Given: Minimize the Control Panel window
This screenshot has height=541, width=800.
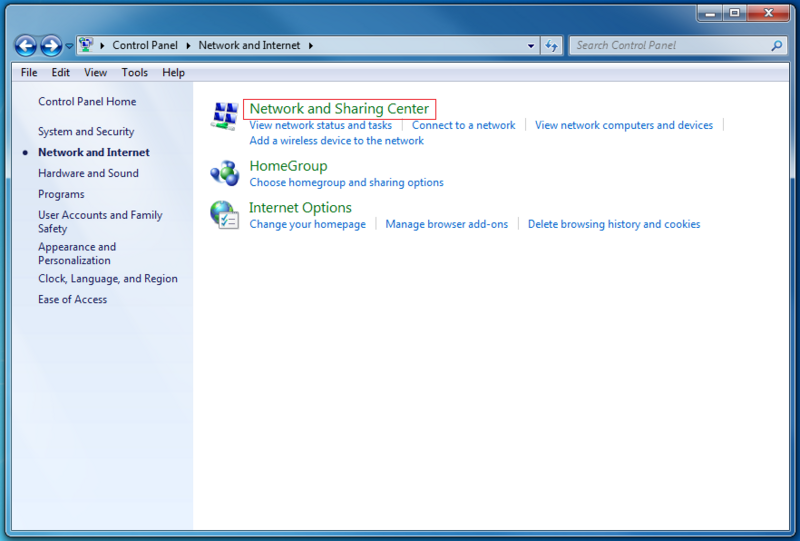Looking at the screenshot, I should point(710,13).
